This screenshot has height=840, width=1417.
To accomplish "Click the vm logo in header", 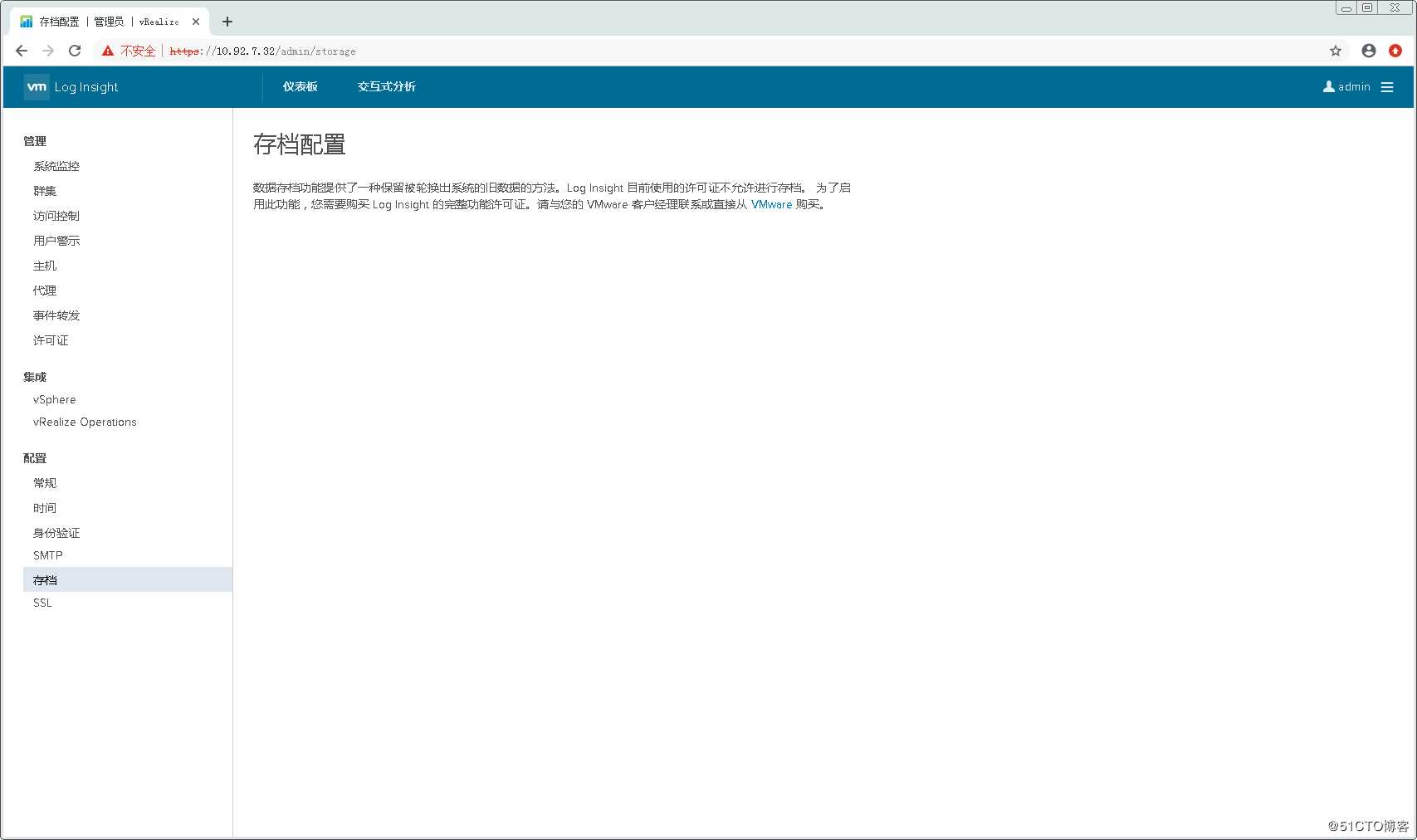I will [x=37, y=86].
